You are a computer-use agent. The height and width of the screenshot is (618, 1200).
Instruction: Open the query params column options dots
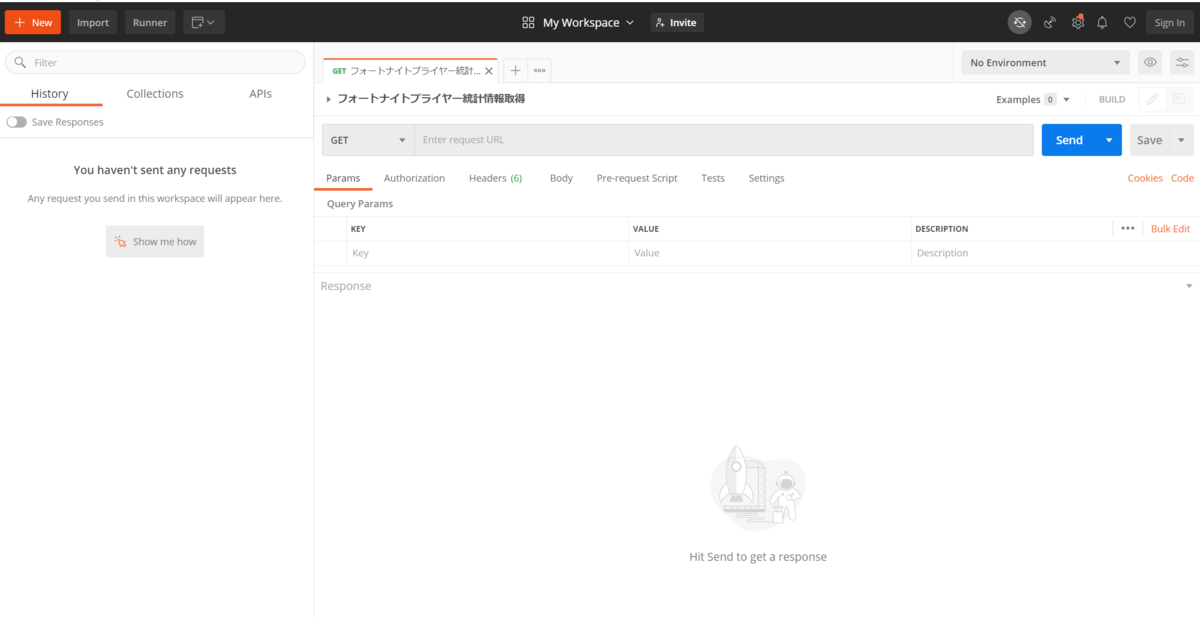click(x=1128, y=229)
